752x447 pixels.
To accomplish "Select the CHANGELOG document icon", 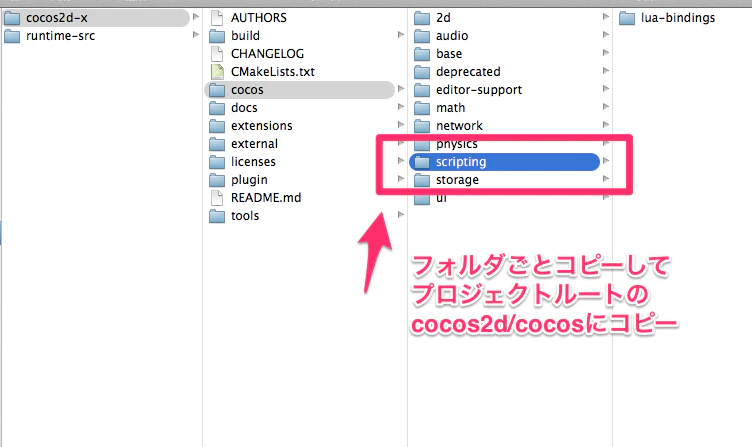I will (217, 54).
